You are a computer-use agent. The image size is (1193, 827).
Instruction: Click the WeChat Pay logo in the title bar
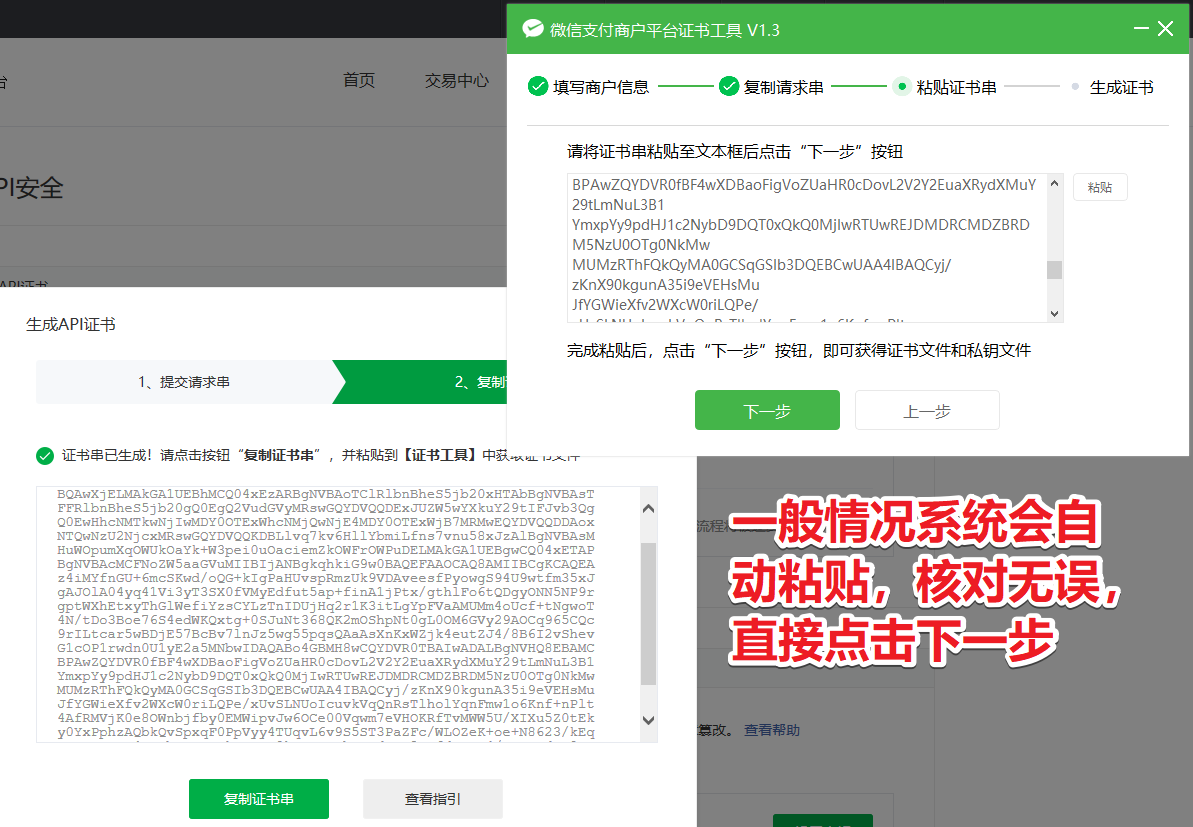533,29
